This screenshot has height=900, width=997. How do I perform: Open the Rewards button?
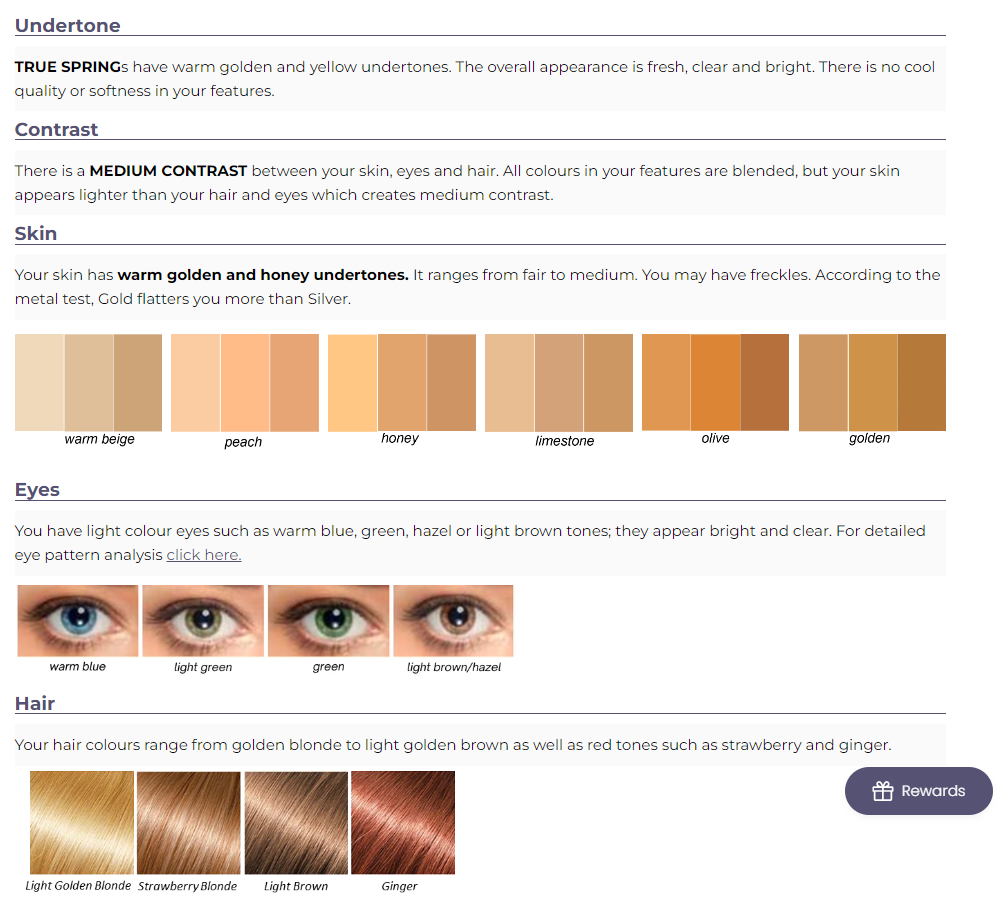coord(918,791)
